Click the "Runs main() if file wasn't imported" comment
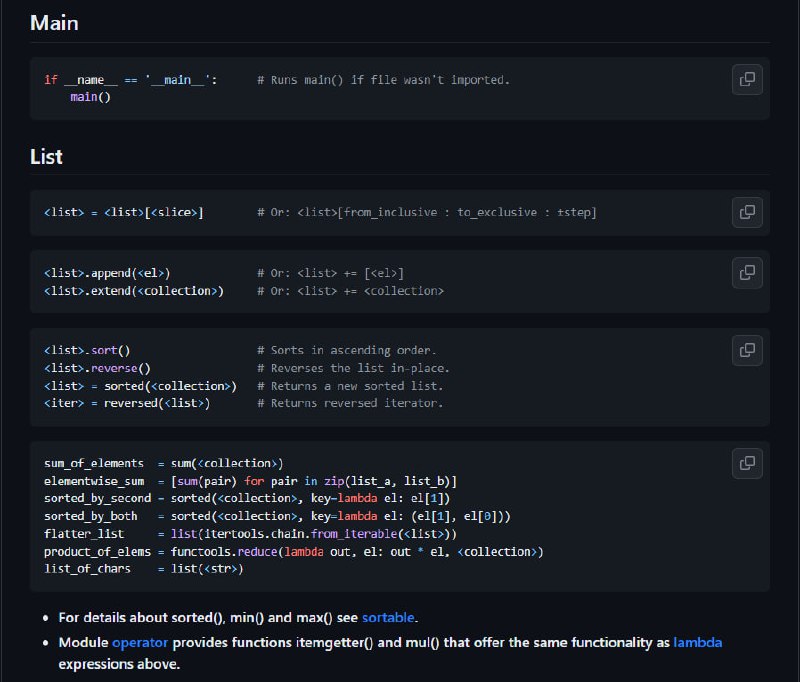 (384, 80)
